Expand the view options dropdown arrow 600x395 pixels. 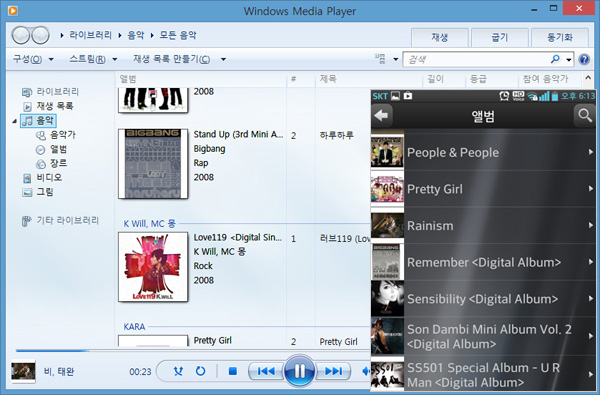(x=396, y=59)
